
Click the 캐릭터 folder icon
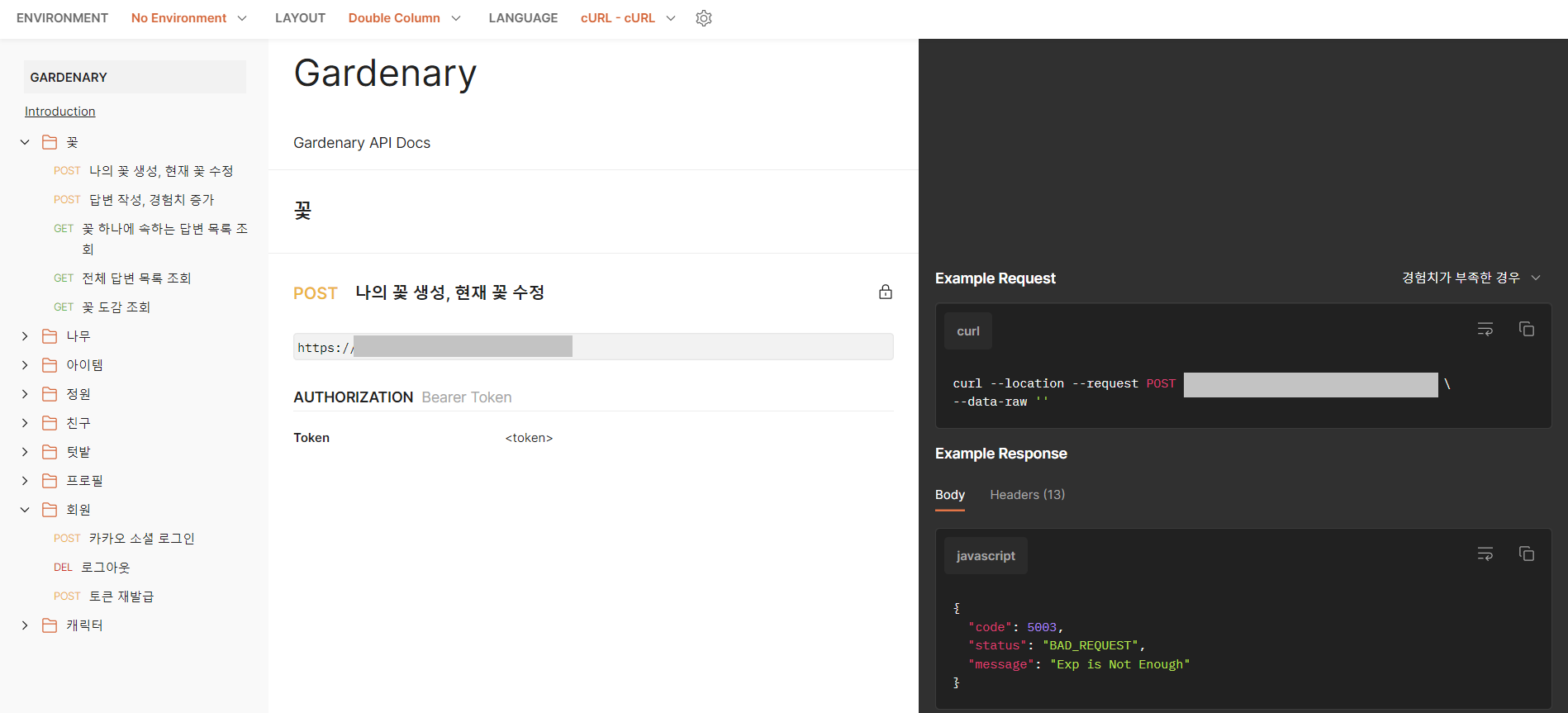tap(50, 625)
